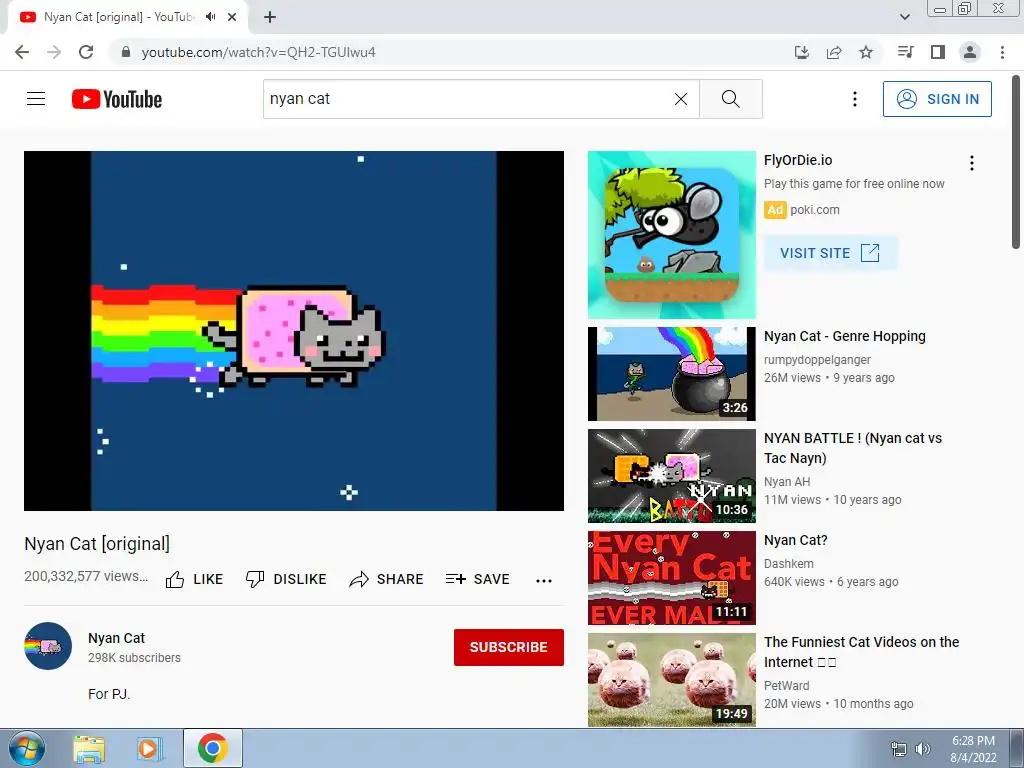Open the taskbar media player icon
This screenshot has width=1024, height=768.
pyautogui.click(x=150, y=749)
